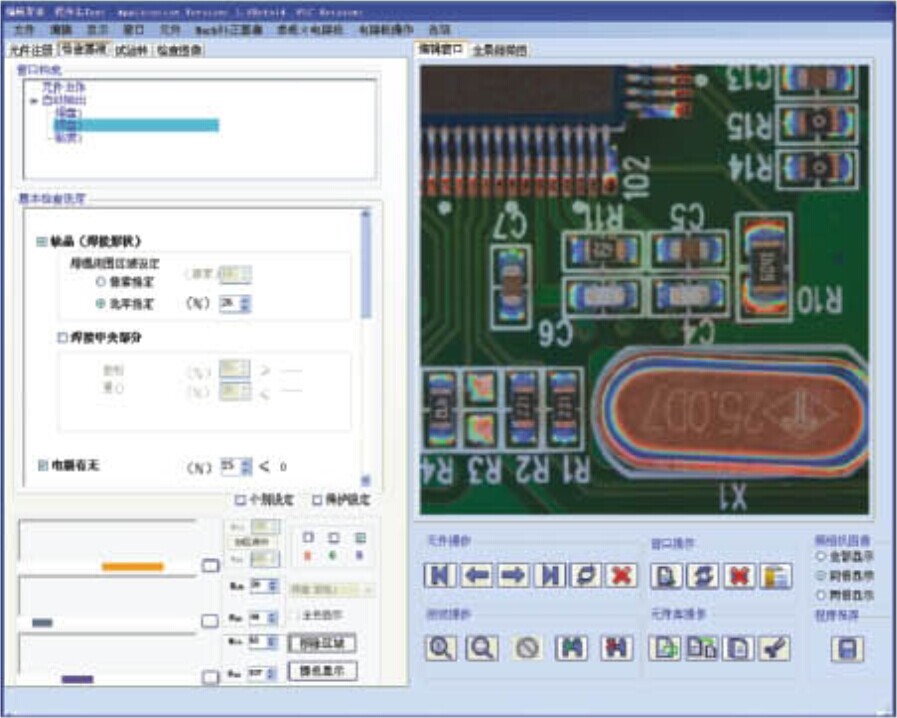Click the zoom out magnifier icon

[x=482, y=648]
